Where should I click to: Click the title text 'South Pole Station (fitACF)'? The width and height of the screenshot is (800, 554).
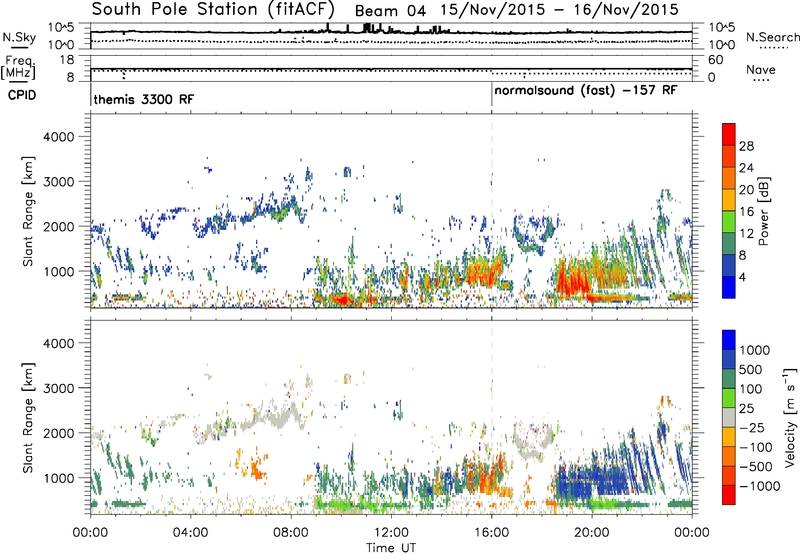click(x=213, y=9)
